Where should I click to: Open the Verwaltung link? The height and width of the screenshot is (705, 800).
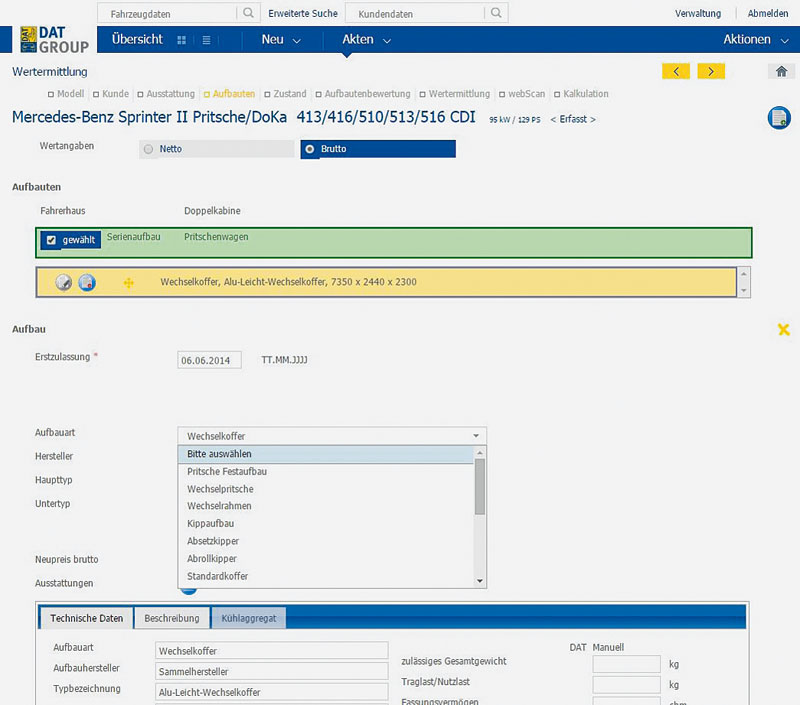tap(698, 14)
